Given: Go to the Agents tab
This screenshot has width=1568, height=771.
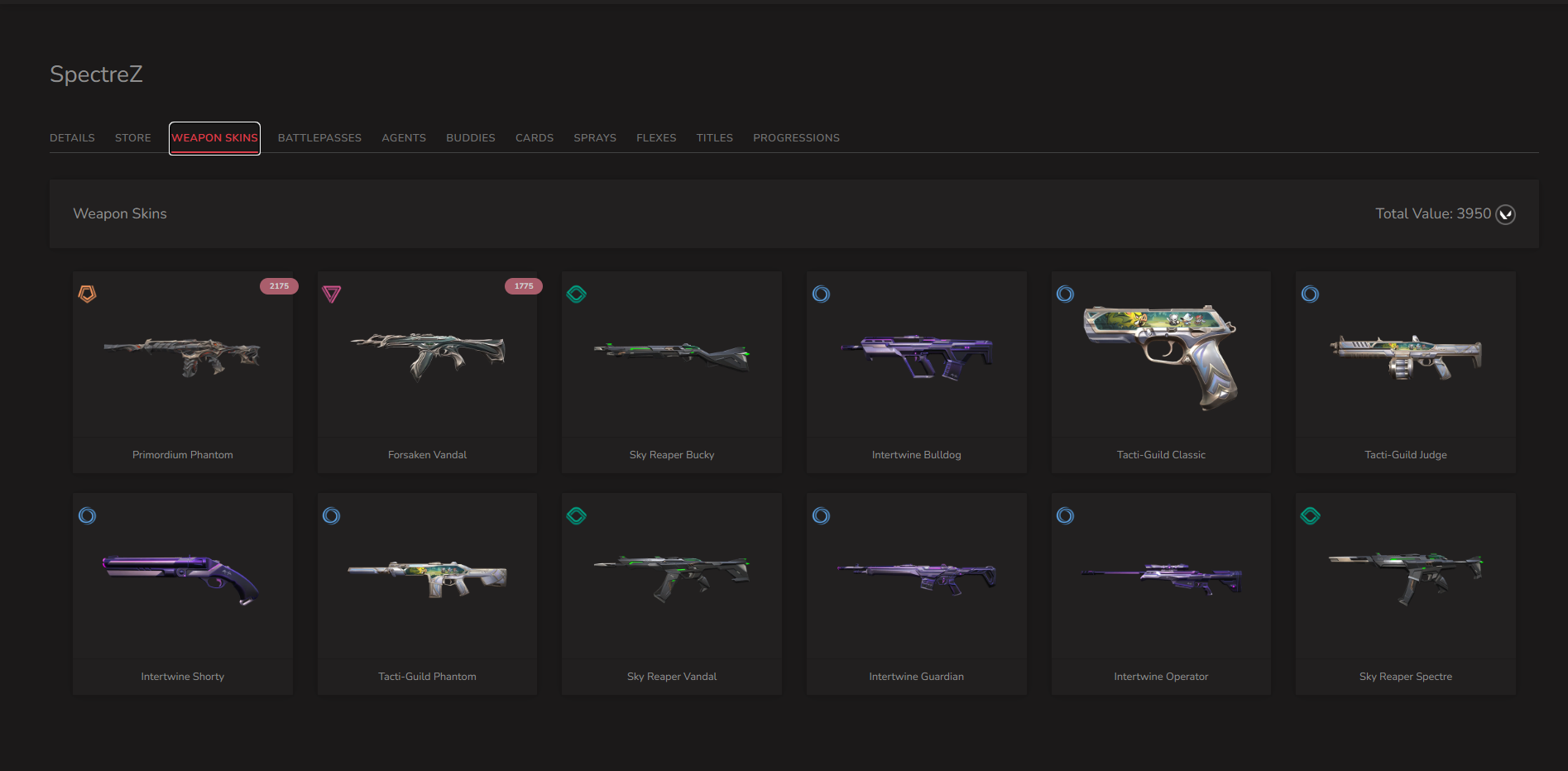Looking at the screenshot, I should click(x=404, y=138).
